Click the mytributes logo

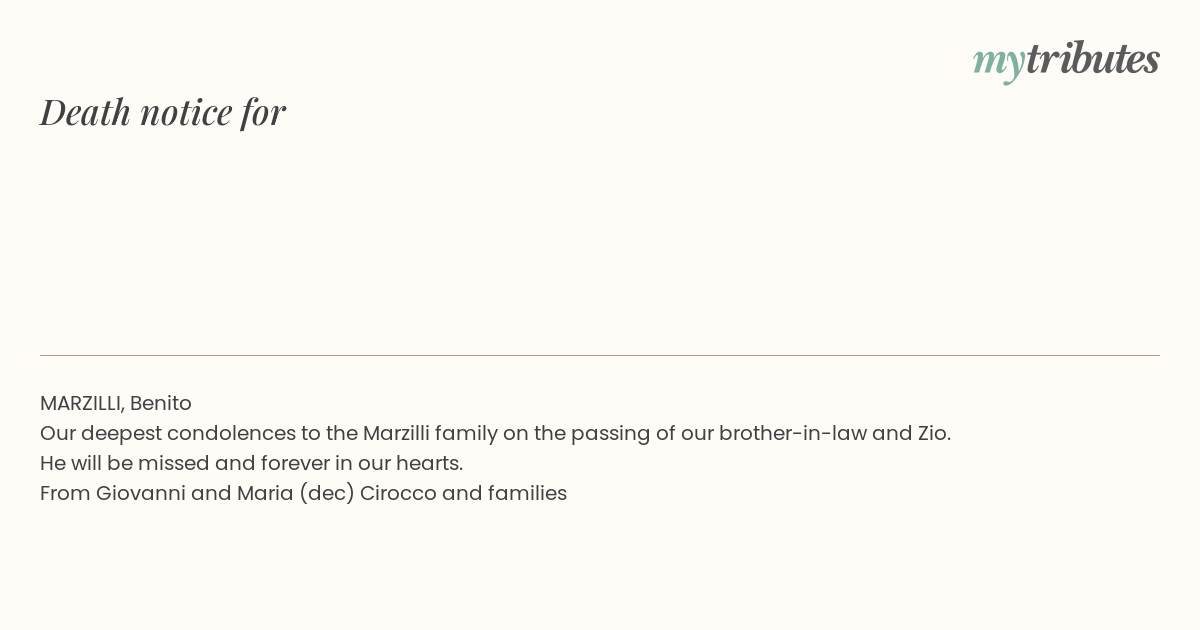[x=1066, y=60]
